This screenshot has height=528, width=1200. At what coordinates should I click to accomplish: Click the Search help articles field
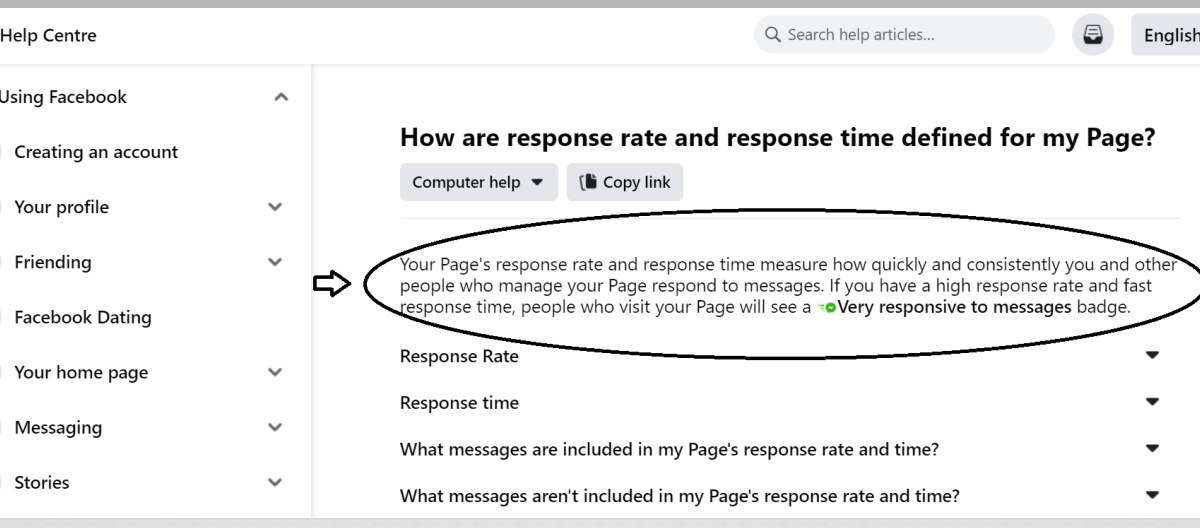pos(904,35)
